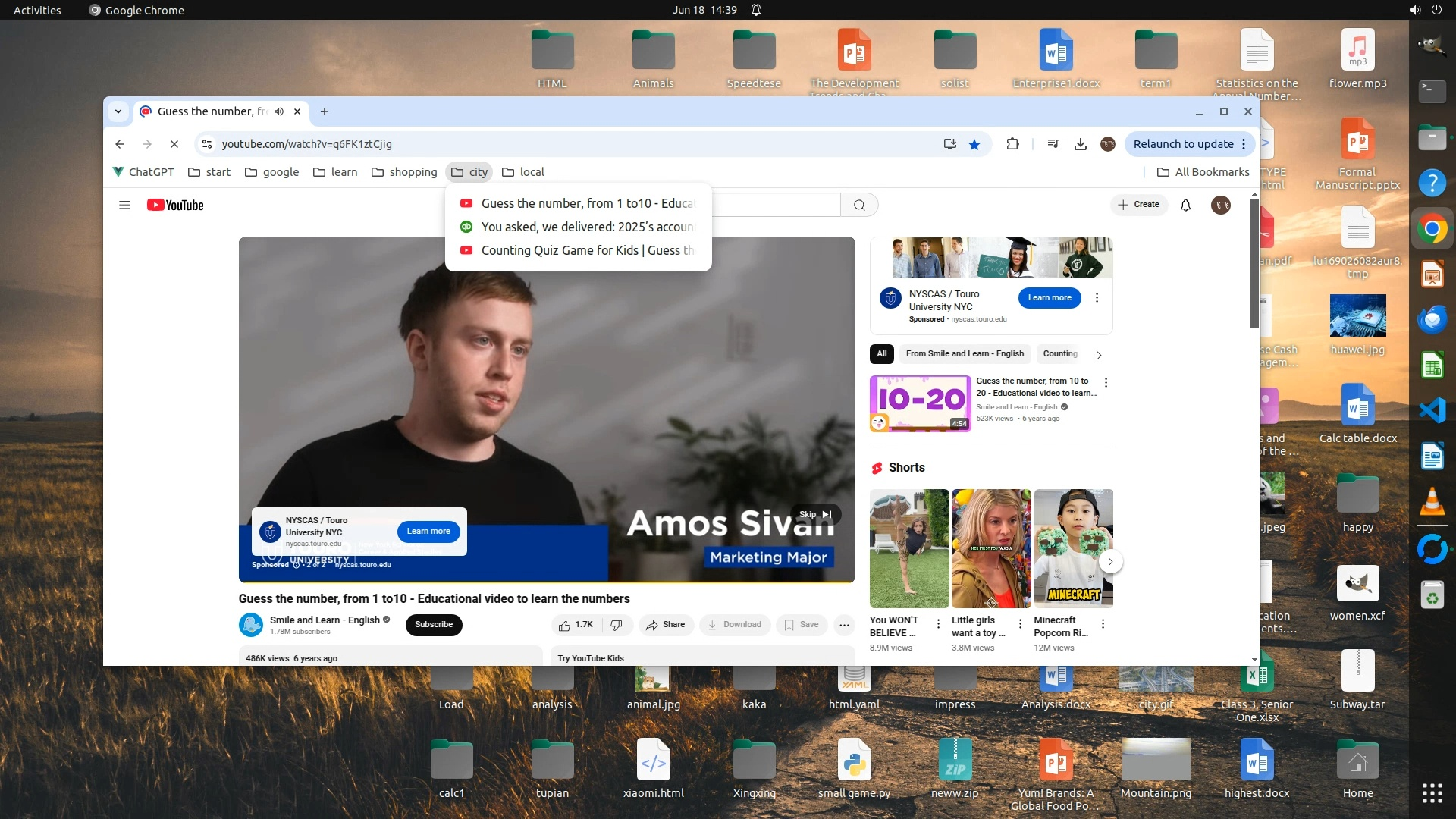Dislike the video with thumbs down
Screen dimensions: 1456x819
[x=617, y=625]
